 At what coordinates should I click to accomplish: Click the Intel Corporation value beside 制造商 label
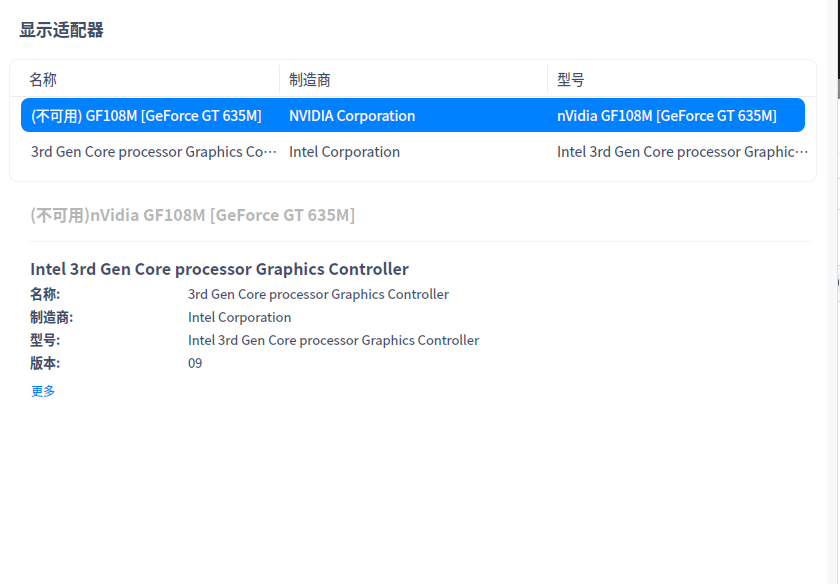pos(239,317)
